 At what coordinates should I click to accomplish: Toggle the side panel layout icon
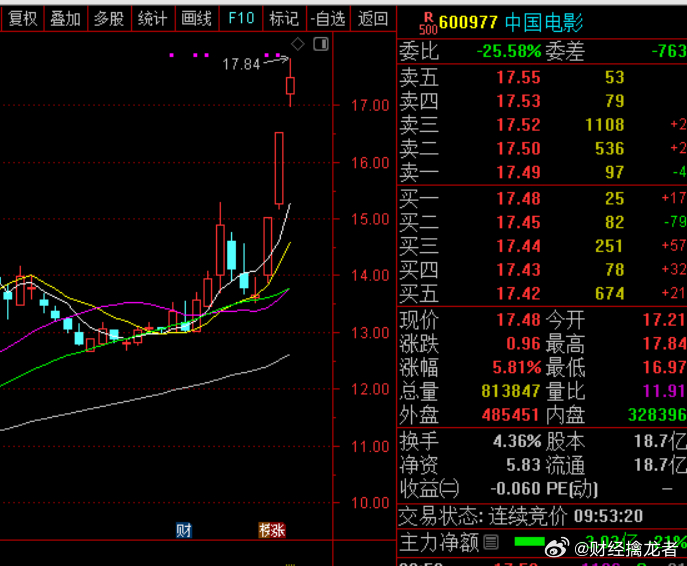321,44
